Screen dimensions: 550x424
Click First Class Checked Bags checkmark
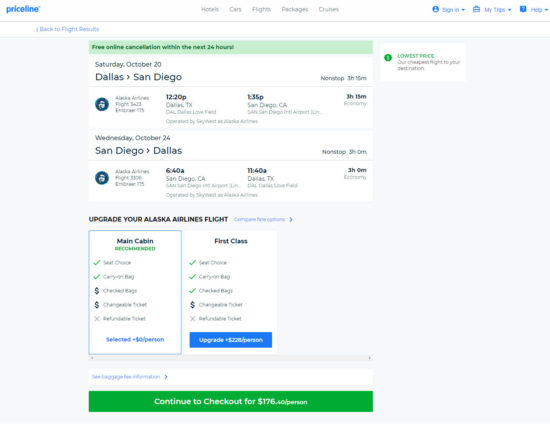tap(192, 291)
